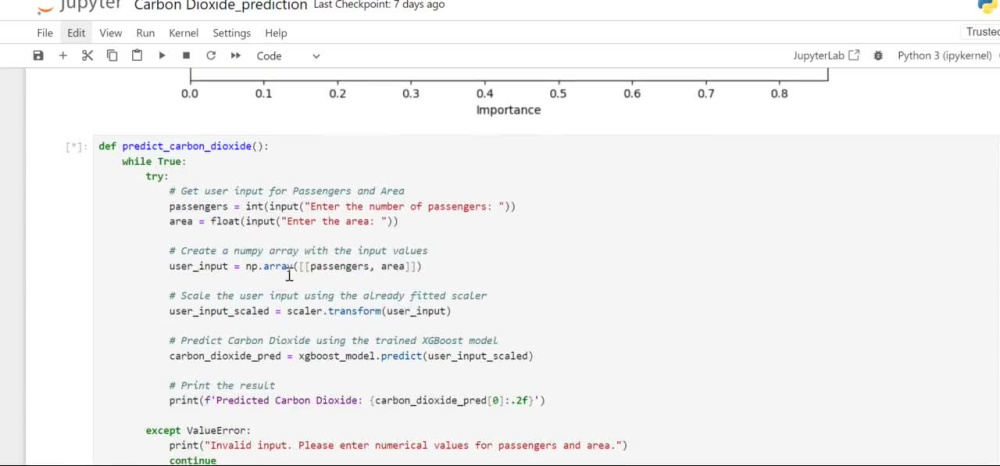Open the Settings menu
The width and height of the screenshot is (1000, 466).
232,33
